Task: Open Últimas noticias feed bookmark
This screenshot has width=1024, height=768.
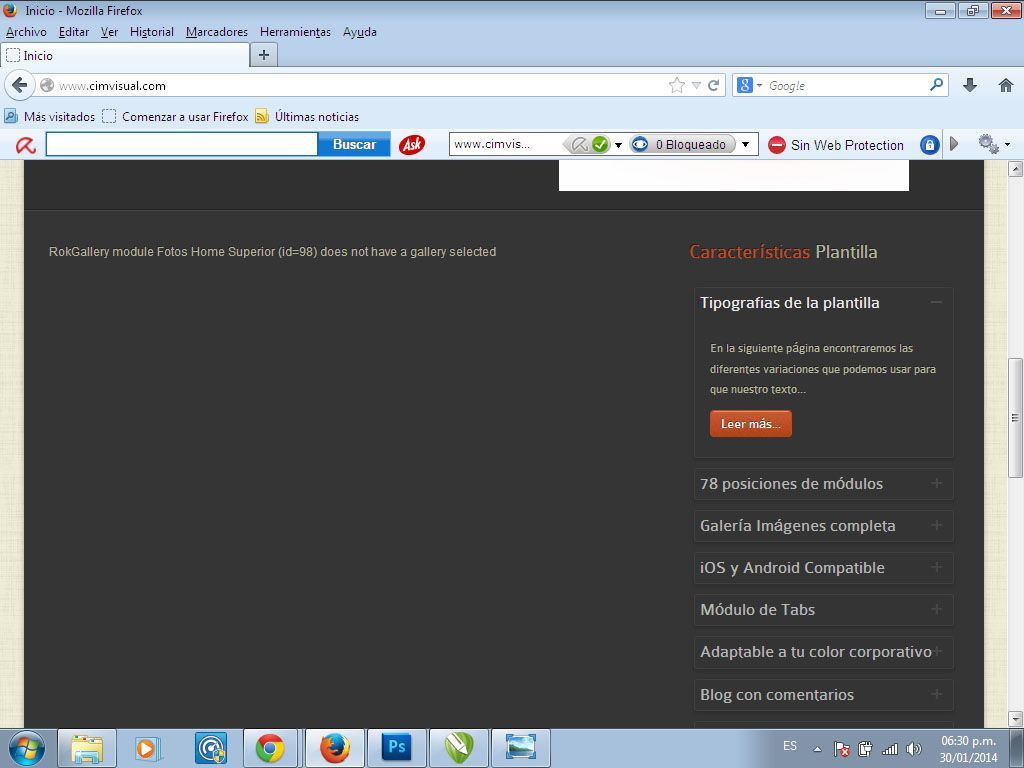Action: pos(307,117)
